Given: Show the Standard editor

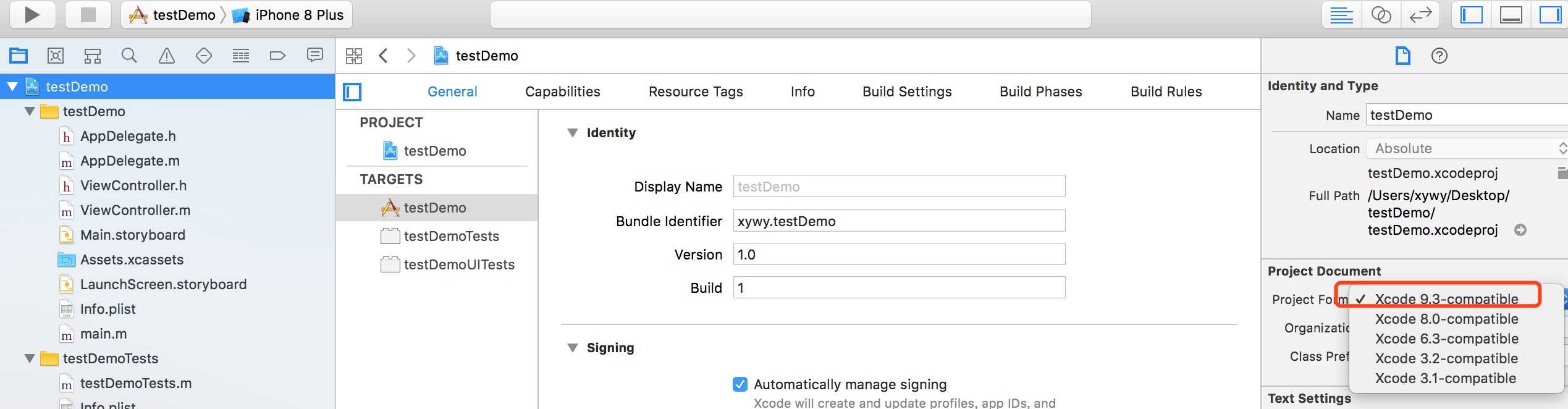Looking at the screenshot, I should (x=1341, y=15).
